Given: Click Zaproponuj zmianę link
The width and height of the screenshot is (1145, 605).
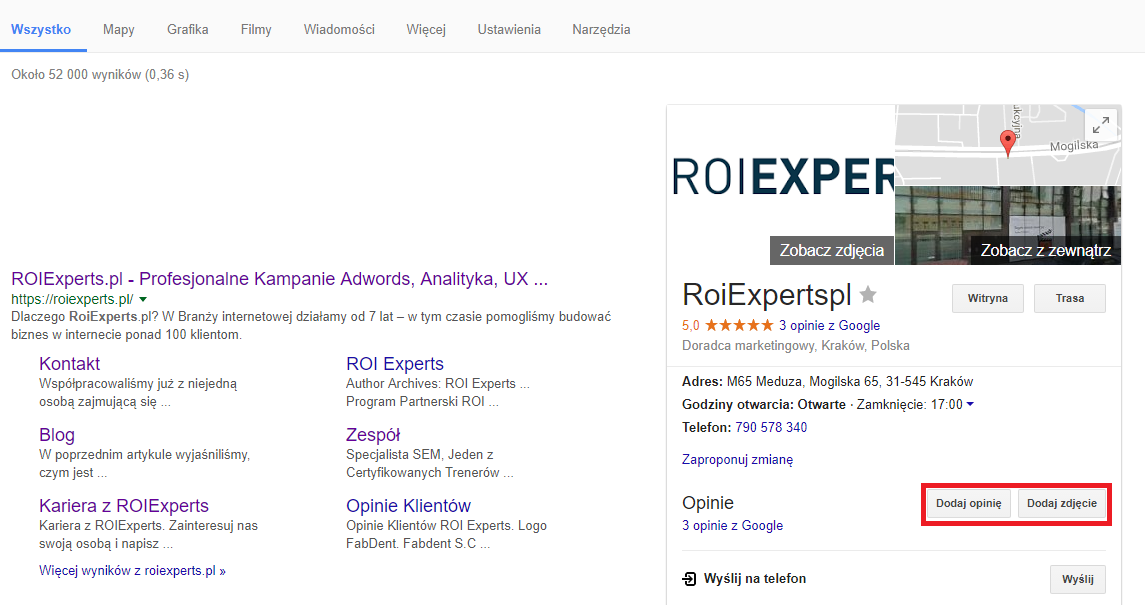Looking at the screenshot, I should tap(738, 460).
